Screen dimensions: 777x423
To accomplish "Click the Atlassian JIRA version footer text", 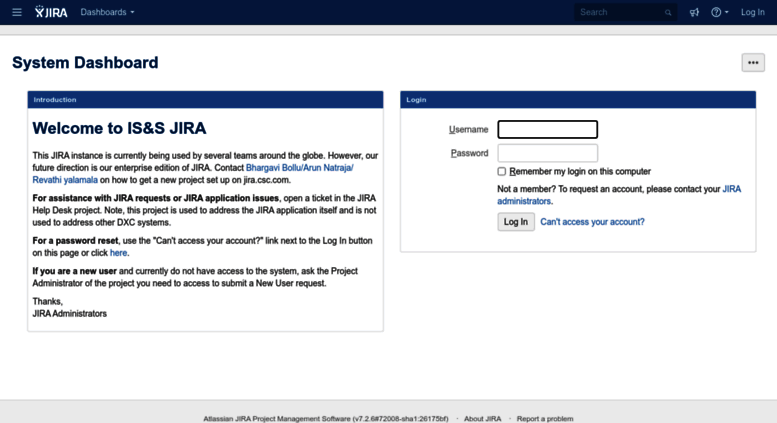I will pos(326,419).
